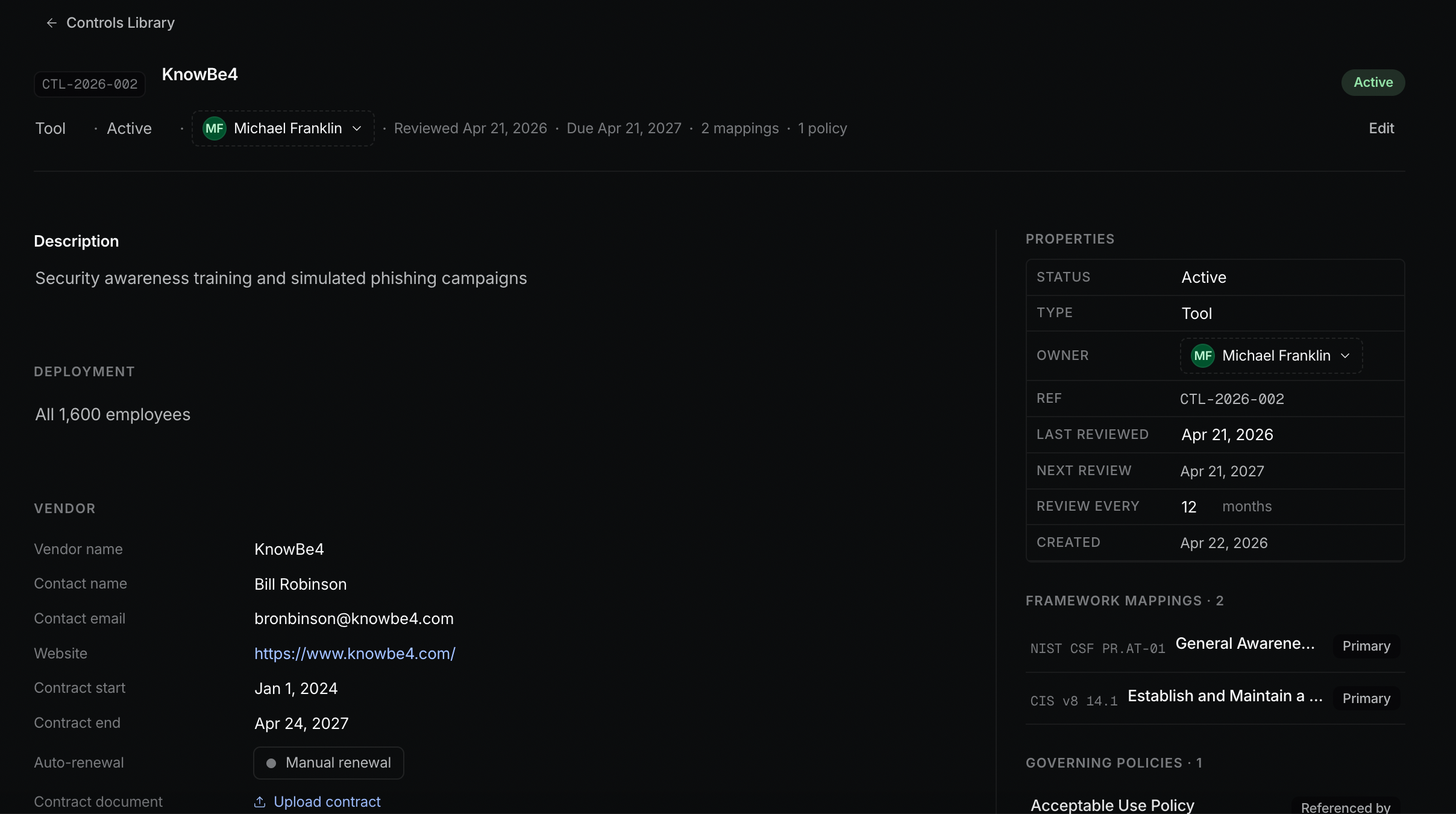The image size is (1456, 814).
Task: Click the contact email bronbinson@knowbe4.com
Action: (354, 619)
